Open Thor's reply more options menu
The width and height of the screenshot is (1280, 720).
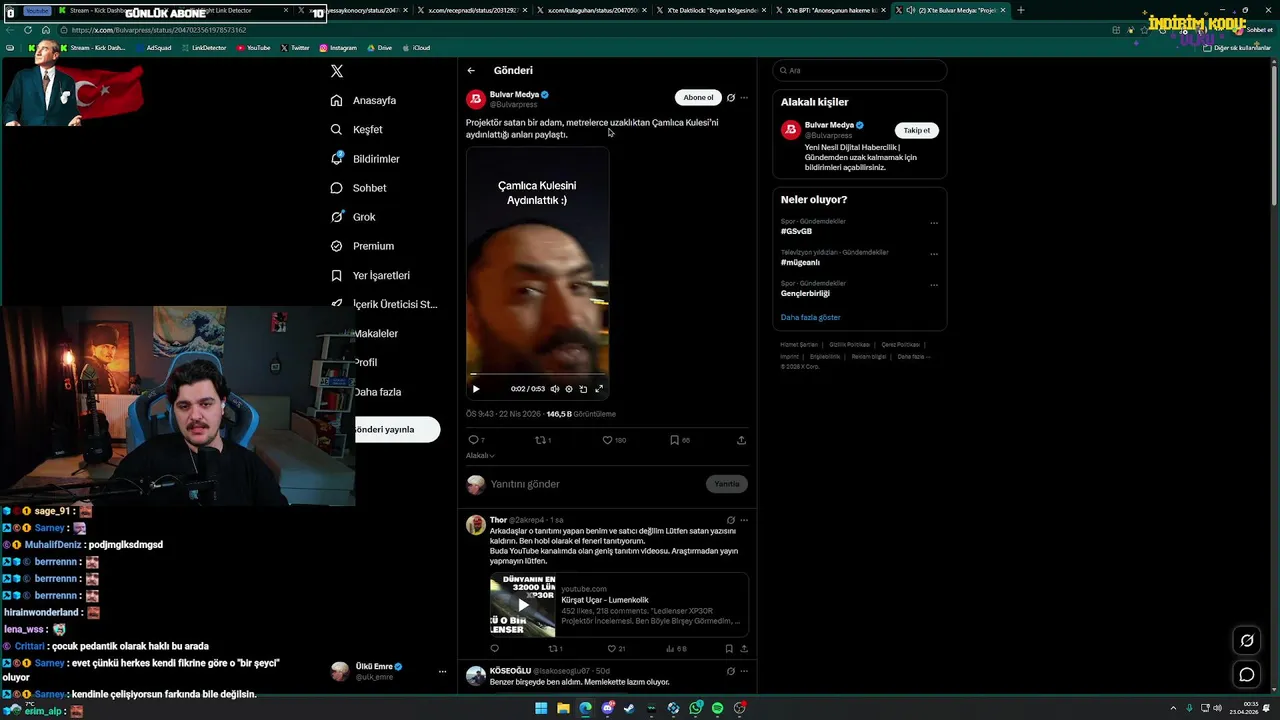tap(744, 520)
